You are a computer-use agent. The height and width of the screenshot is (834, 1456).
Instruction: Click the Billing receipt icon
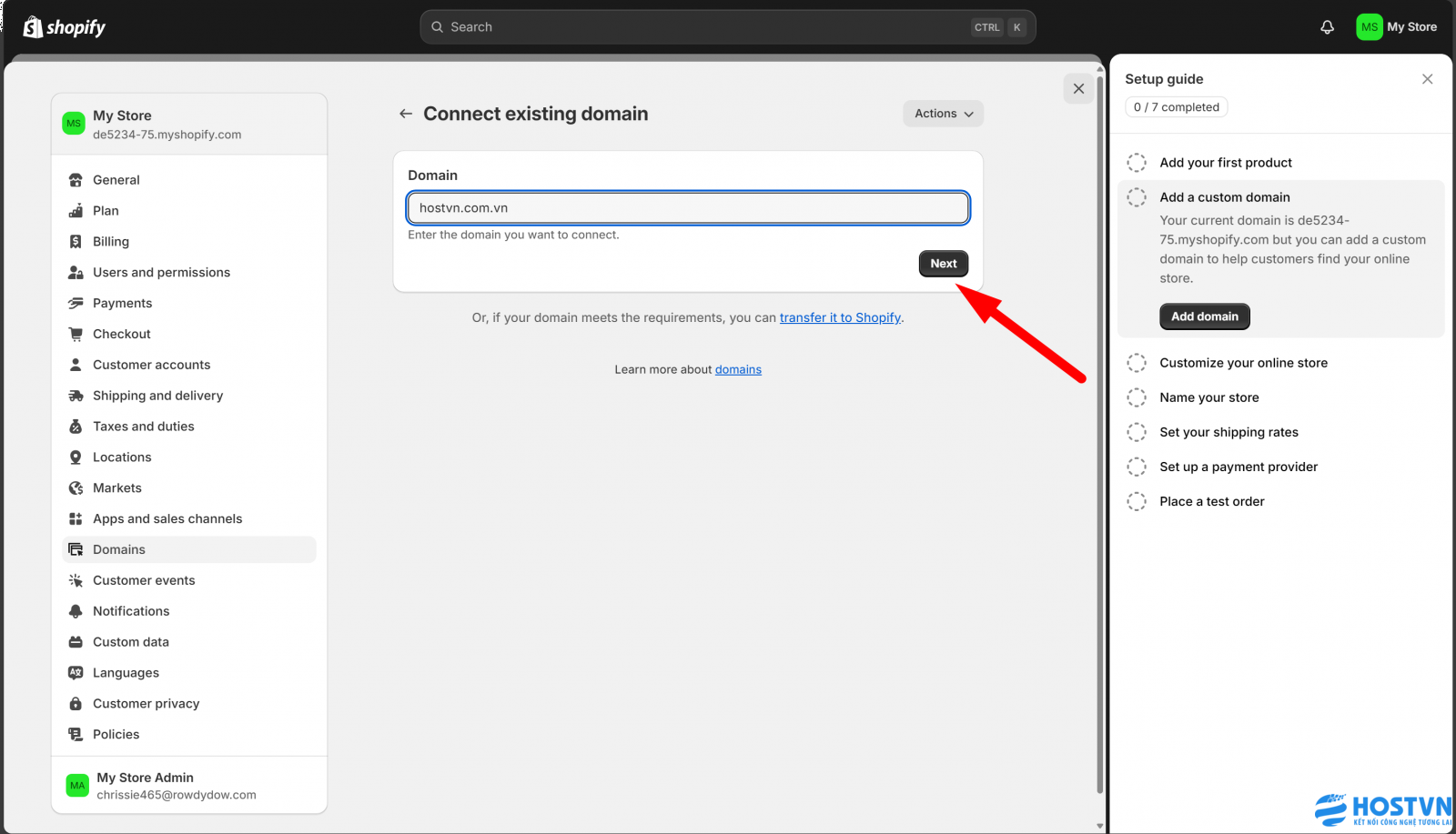[76, 242]
